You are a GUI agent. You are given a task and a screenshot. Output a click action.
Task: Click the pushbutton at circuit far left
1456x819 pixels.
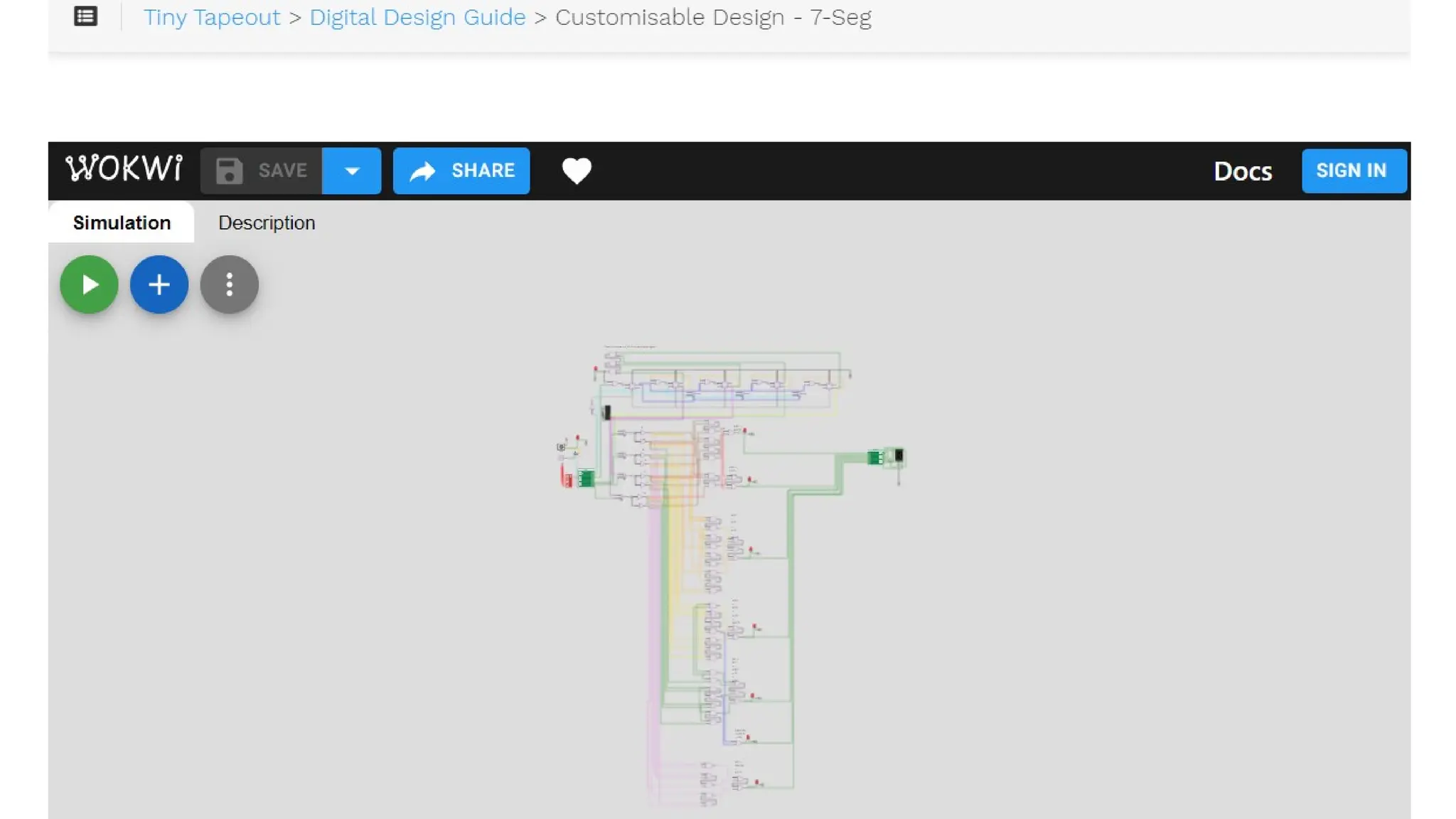561,447
